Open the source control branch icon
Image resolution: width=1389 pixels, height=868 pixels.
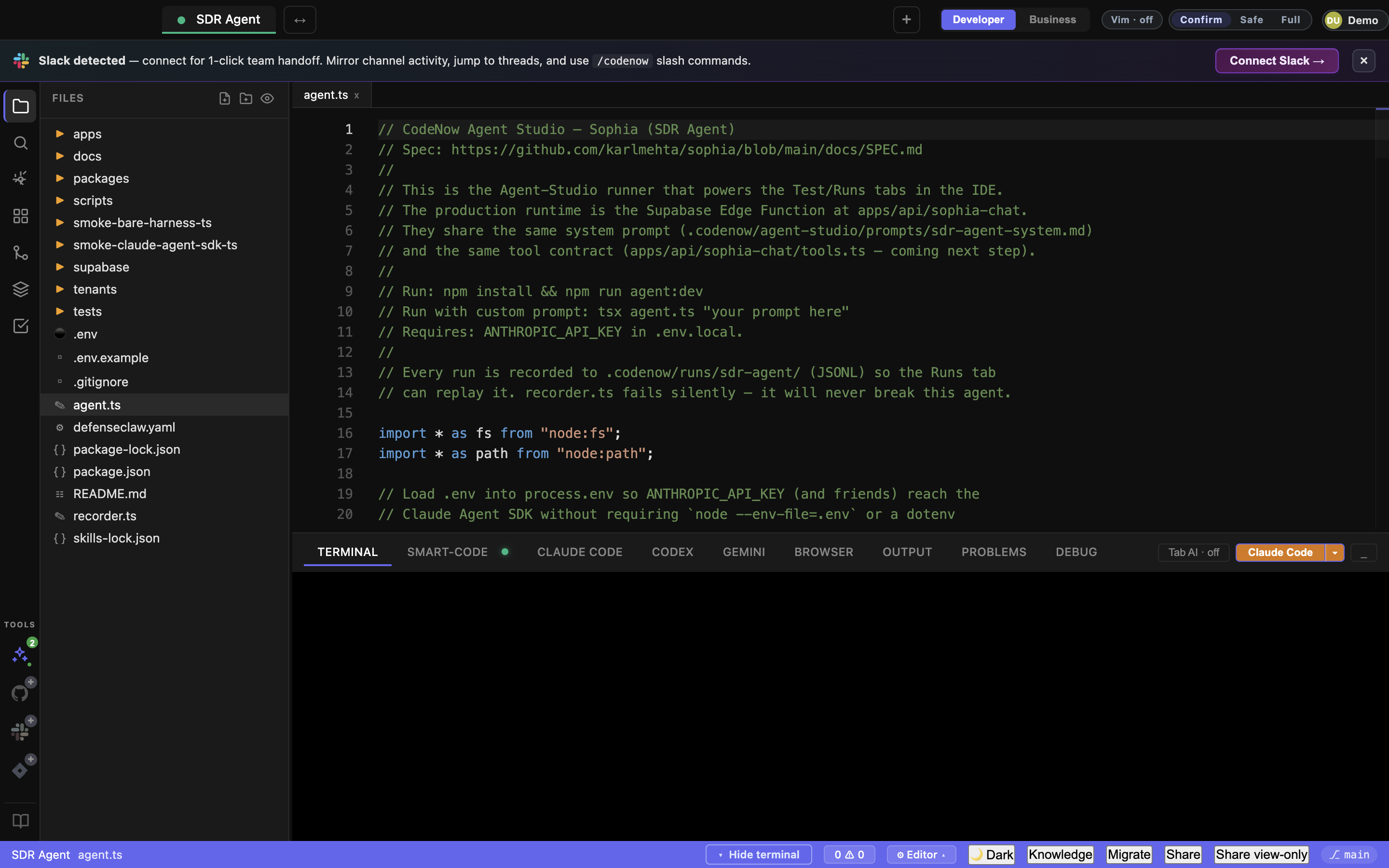click(x=21, y=253)
